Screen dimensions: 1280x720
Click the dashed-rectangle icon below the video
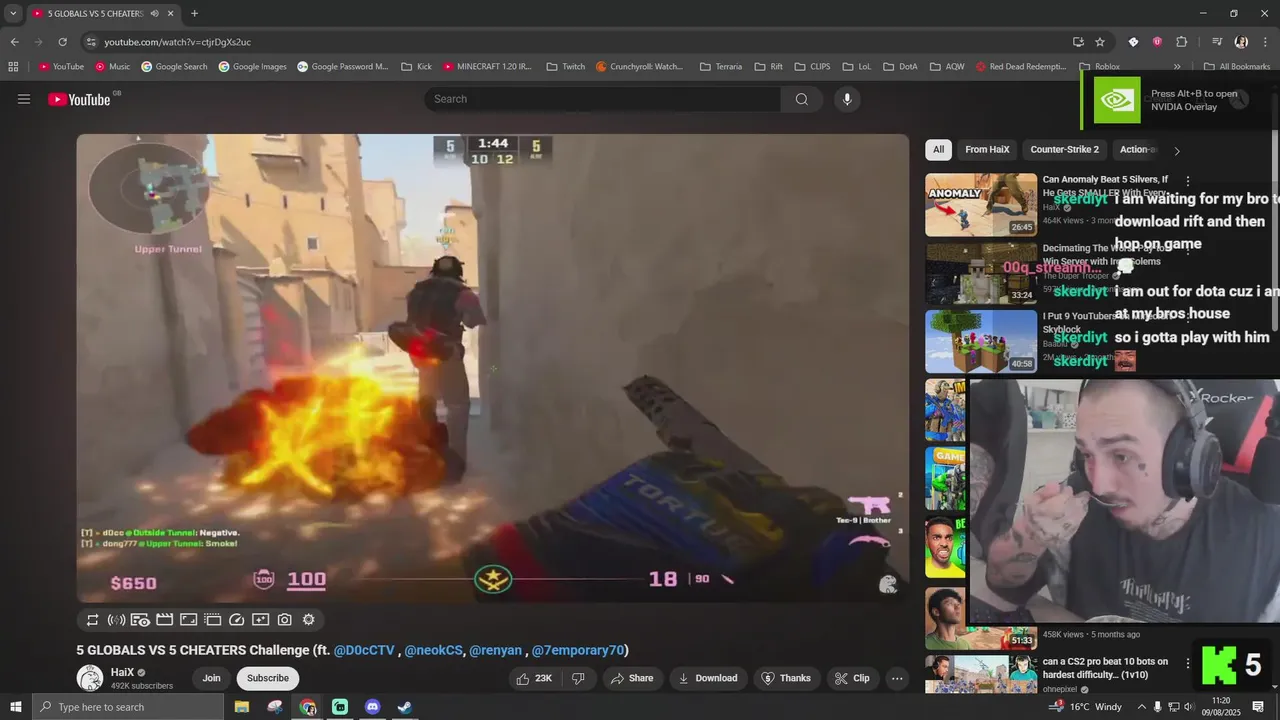pyautogui.click(x=212, y=620)
